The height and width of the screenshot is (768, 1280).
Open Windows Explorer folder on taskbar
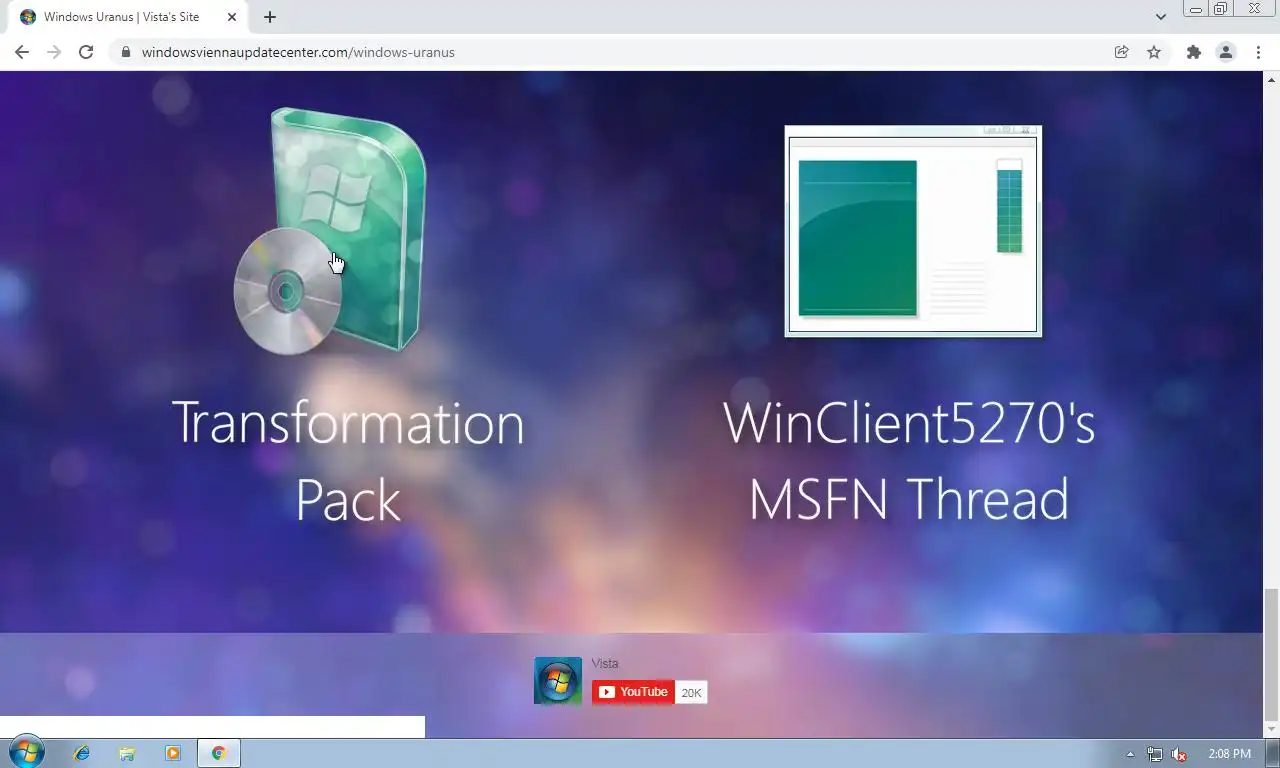coord(127,753)
